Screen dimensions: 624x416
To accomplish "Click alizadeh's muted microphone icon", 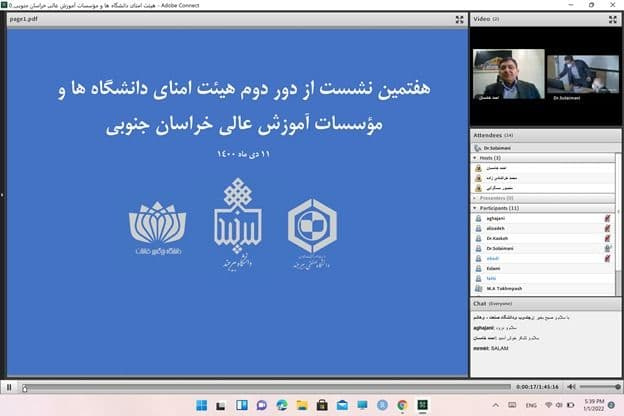I will tap(607, 229).
